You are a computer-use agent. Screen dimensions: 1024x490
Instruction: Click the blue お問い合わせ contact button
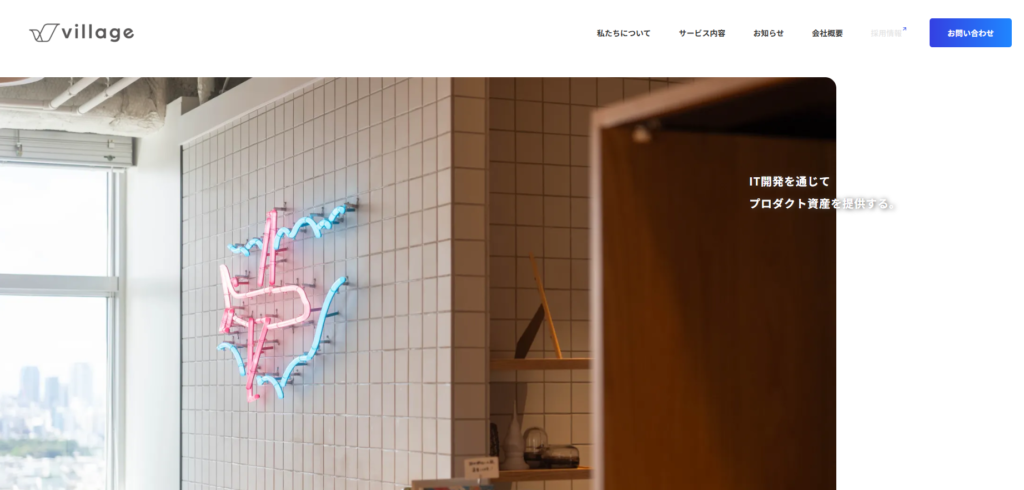970,33
